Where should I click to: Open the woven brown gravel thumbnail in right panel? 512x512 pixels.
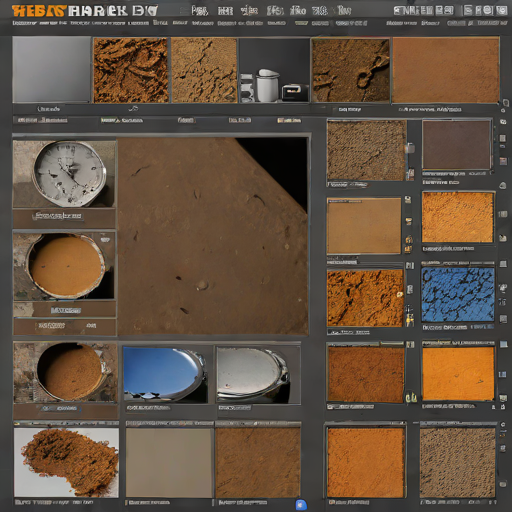(366, 151)
